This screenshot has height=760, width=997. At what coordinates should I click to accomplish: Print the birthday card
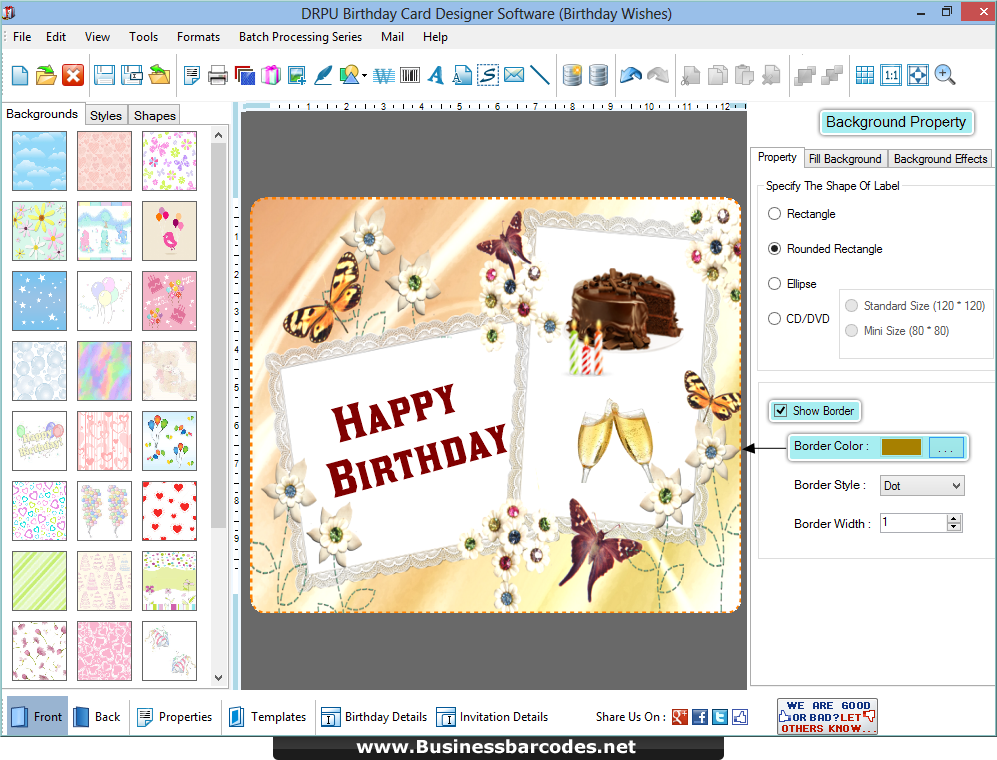[x=217, y=76]
